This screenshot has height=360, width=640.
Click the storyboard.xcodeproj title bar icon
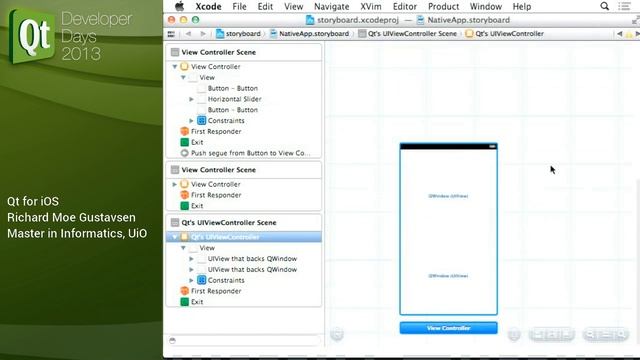click(310, 20)
